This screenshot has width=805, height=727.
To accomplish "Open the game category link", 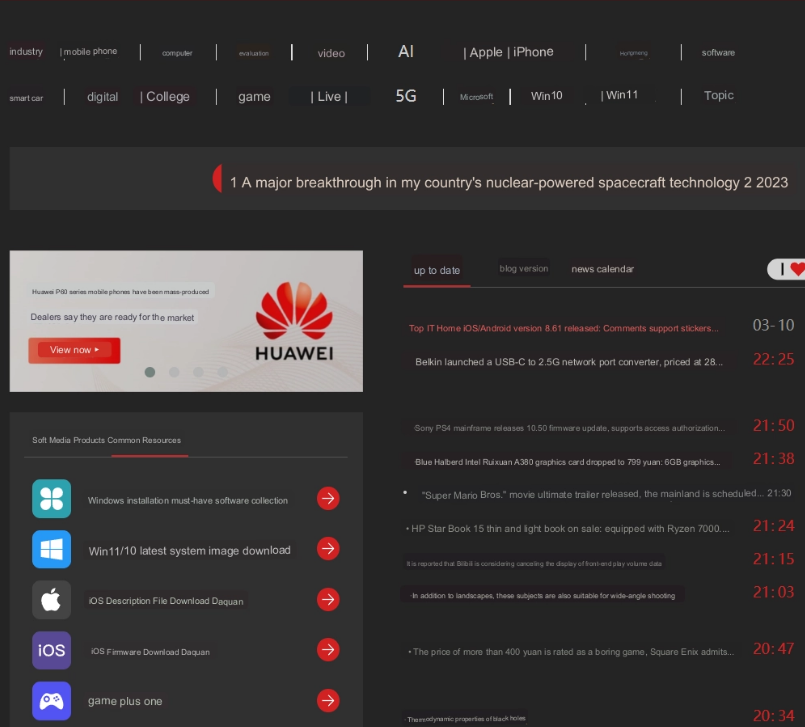I will [x=254, y=97].
